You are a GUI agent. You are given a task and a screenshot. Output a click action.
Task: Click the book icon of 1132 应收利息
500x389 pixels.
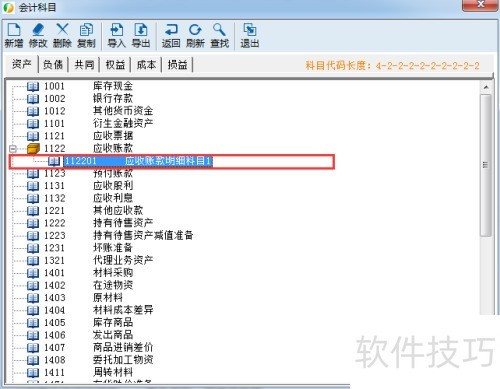click(33, 199)
